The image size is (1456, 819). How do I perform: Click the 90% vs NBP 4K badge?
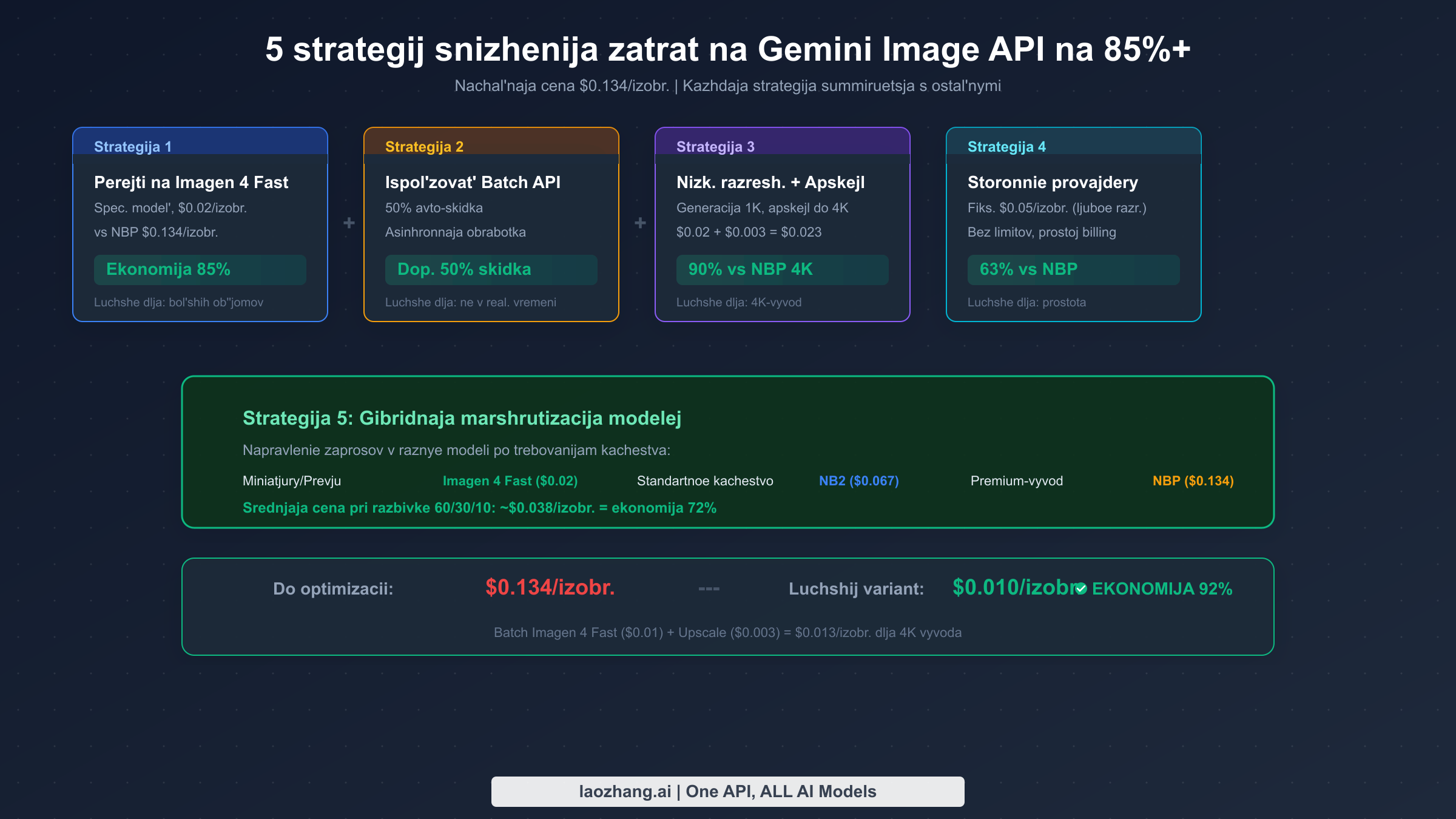pos(782,269)
